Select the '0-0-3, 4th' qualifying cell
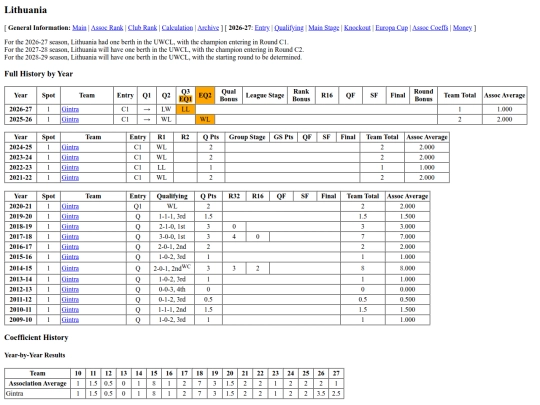Screen dimensions: 540x405 (172, 290)
